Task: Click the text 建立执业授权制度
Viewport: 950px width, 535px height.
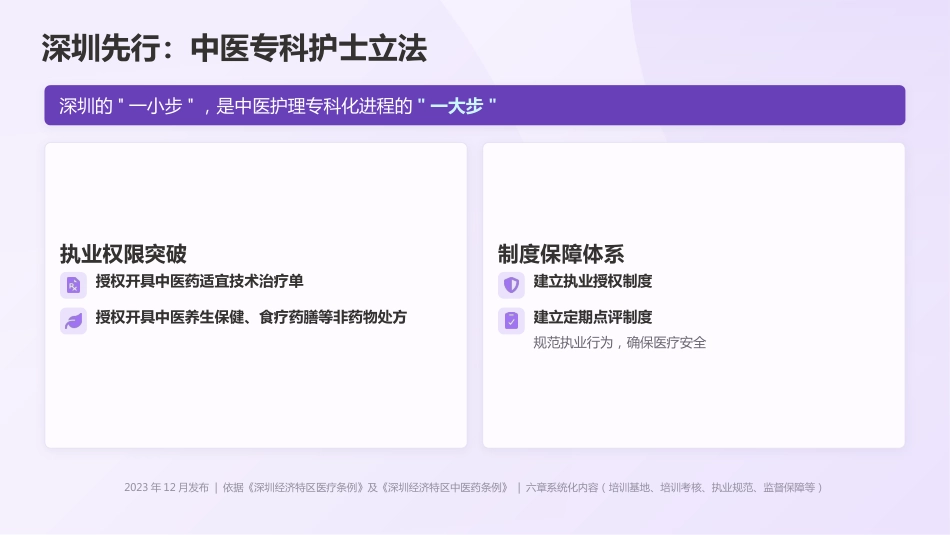Action: [593, 281]
